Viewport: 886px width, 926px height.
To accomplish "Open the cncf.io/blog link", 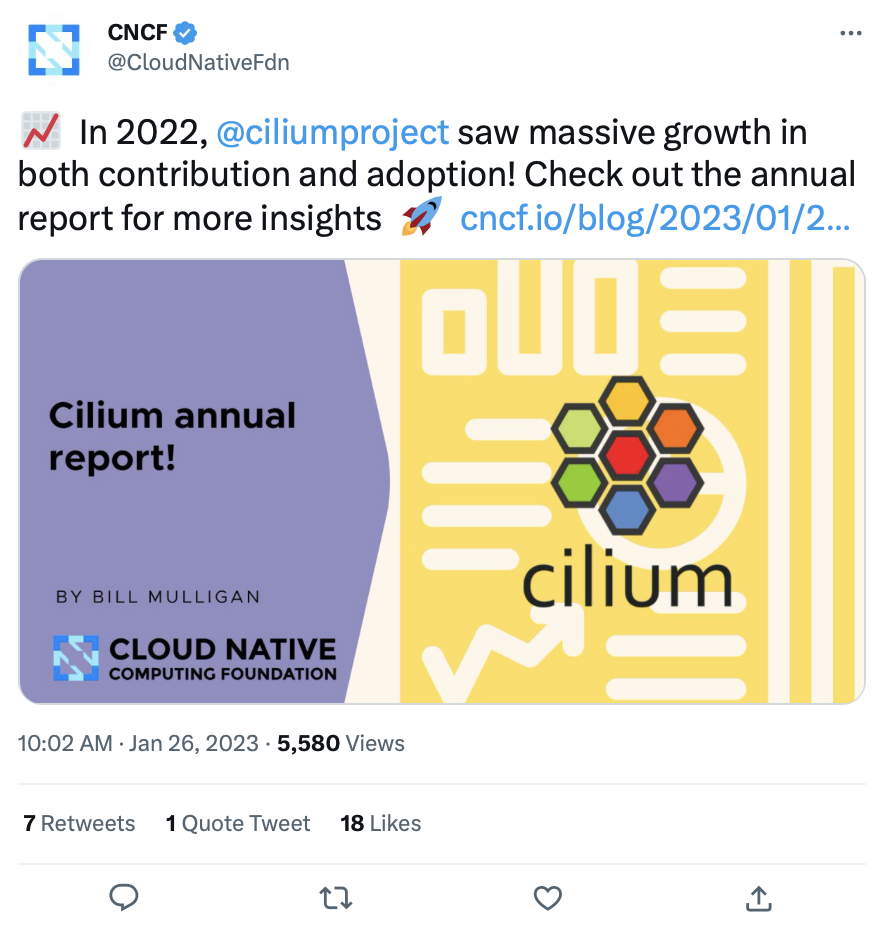I will [655, 218].
